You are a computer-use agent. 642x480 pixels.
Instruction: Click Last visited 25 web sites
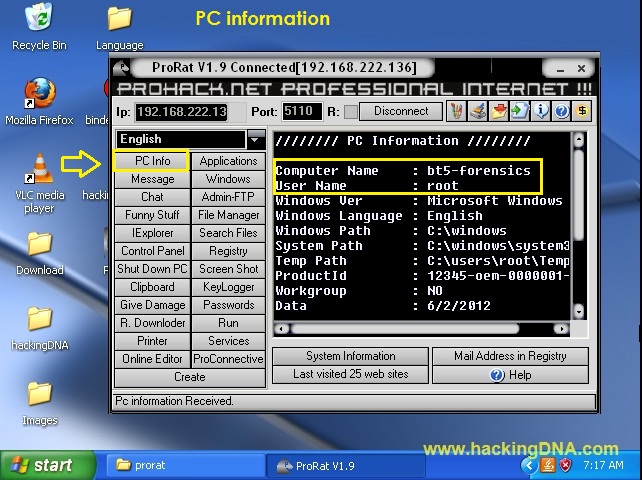click(350, 374)
